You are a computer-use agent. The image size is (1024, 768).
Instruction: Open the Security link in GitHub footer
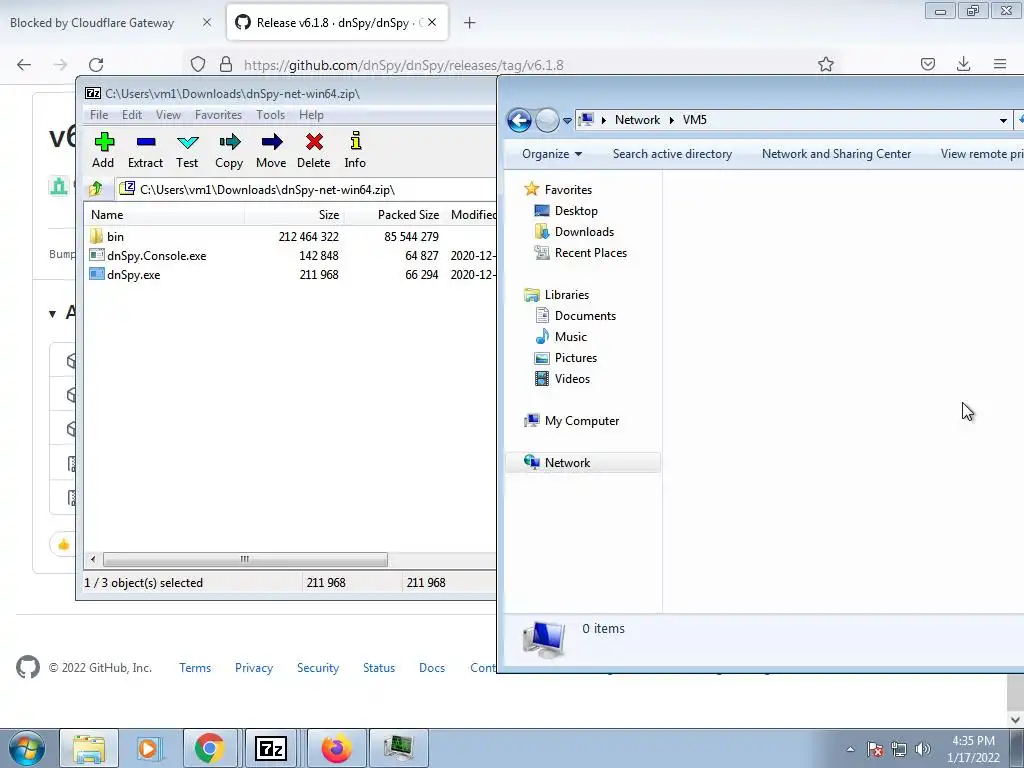tap(318, 668)
